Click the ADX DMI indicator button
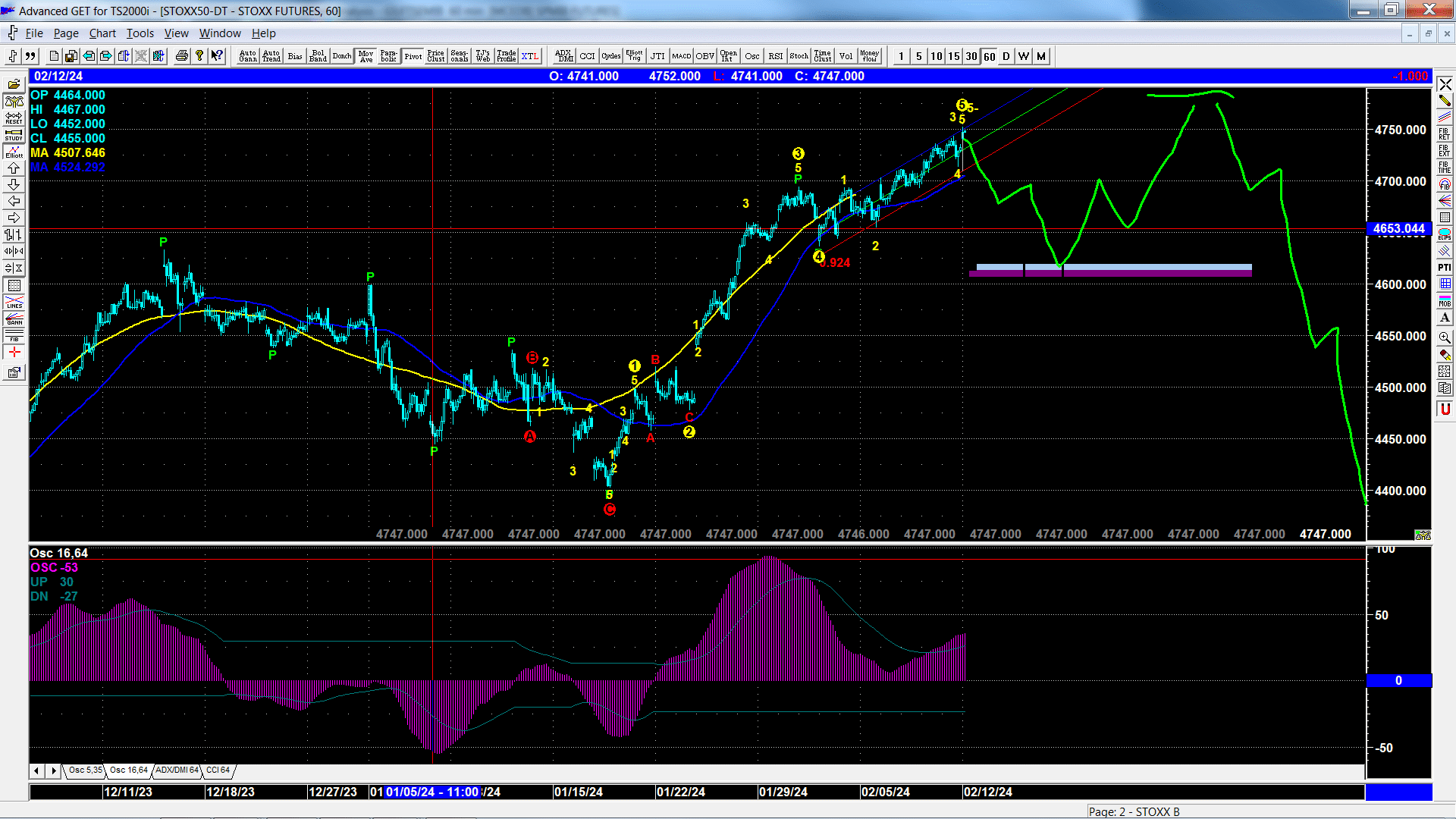Image resolution: width=1456 pixels, height=819 pixels. coord(563,56)
